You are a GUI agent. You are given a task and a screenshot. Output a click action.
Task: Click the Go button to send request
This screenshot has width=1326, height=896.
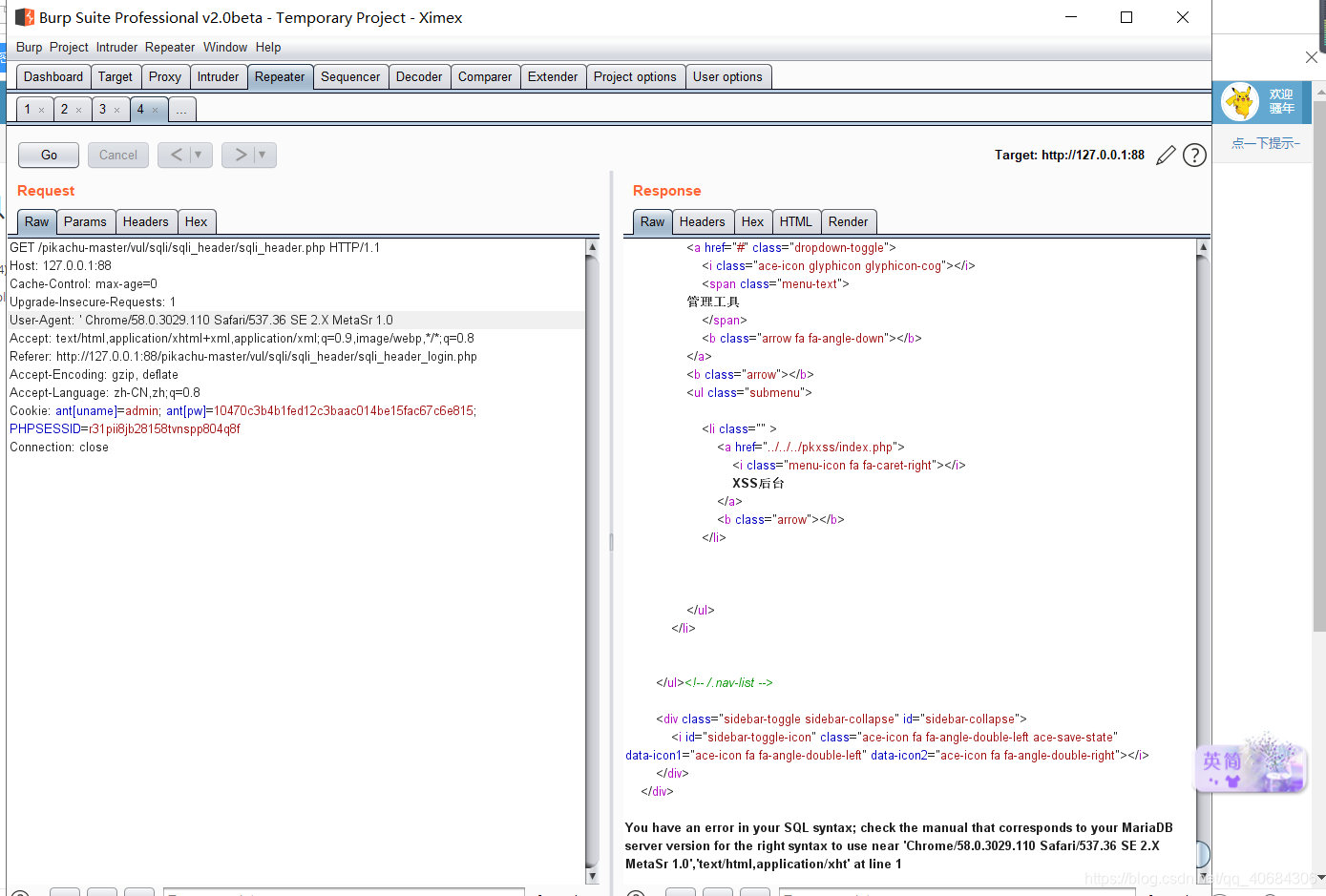(x=49, y=155)
